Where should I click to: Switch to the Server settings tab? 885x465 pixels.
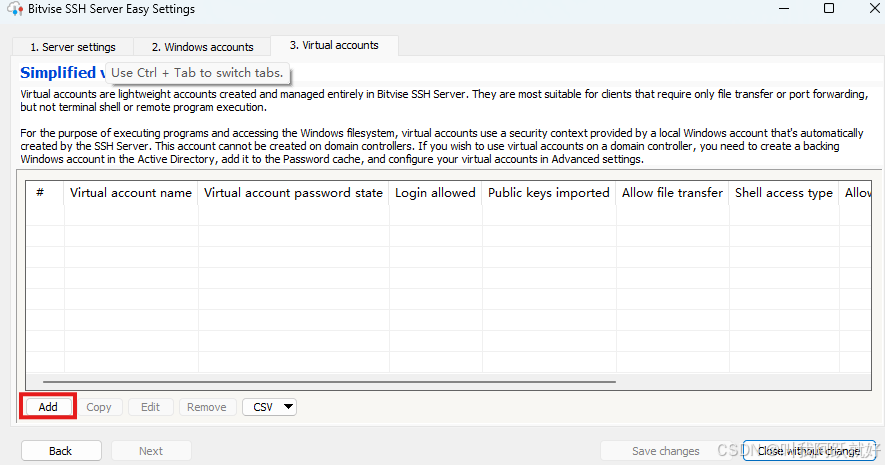pyautogui.click(x=72, y=47)
